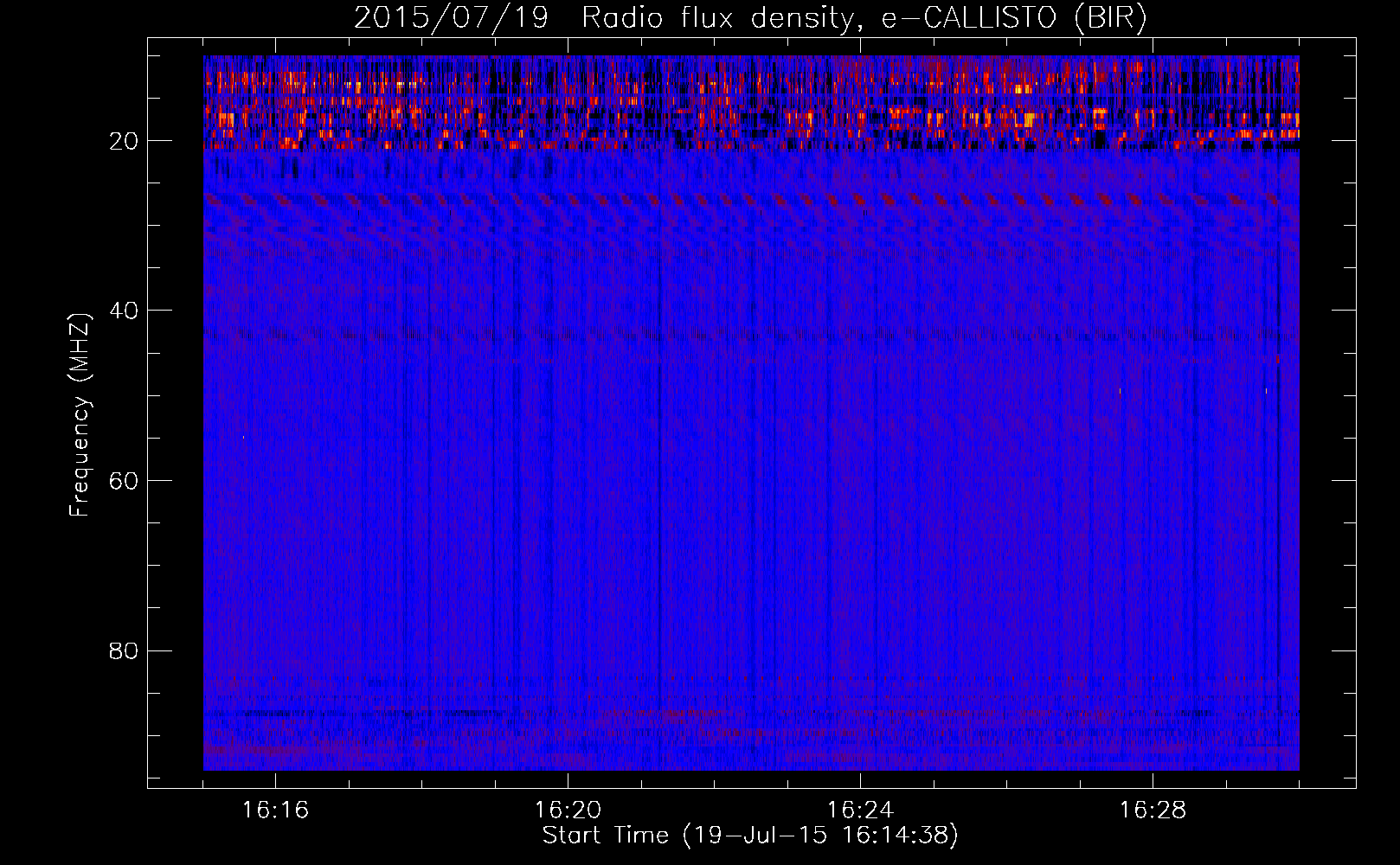The width and height of the screenshot is (1400, 865).
Task: Click the Frequency (MHZ) axis label
Action: click(x=80, y=415)
